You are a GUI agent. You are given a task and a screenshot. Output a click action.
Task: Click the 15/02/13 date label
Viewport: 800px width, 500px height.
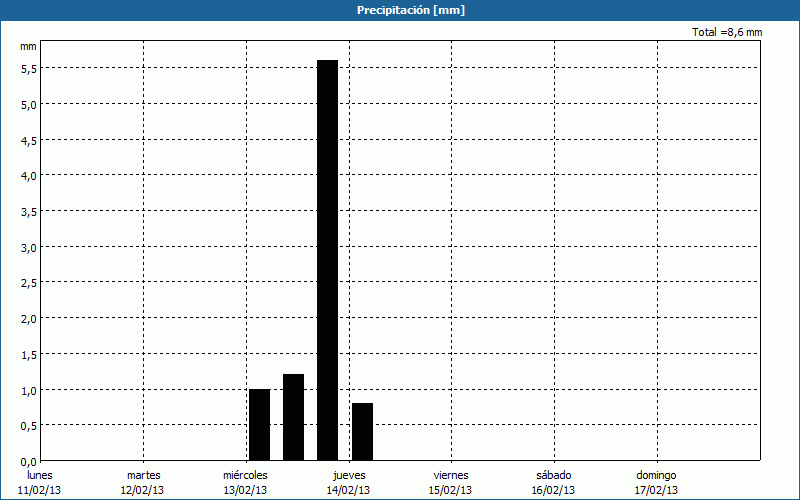pos(451,490)
